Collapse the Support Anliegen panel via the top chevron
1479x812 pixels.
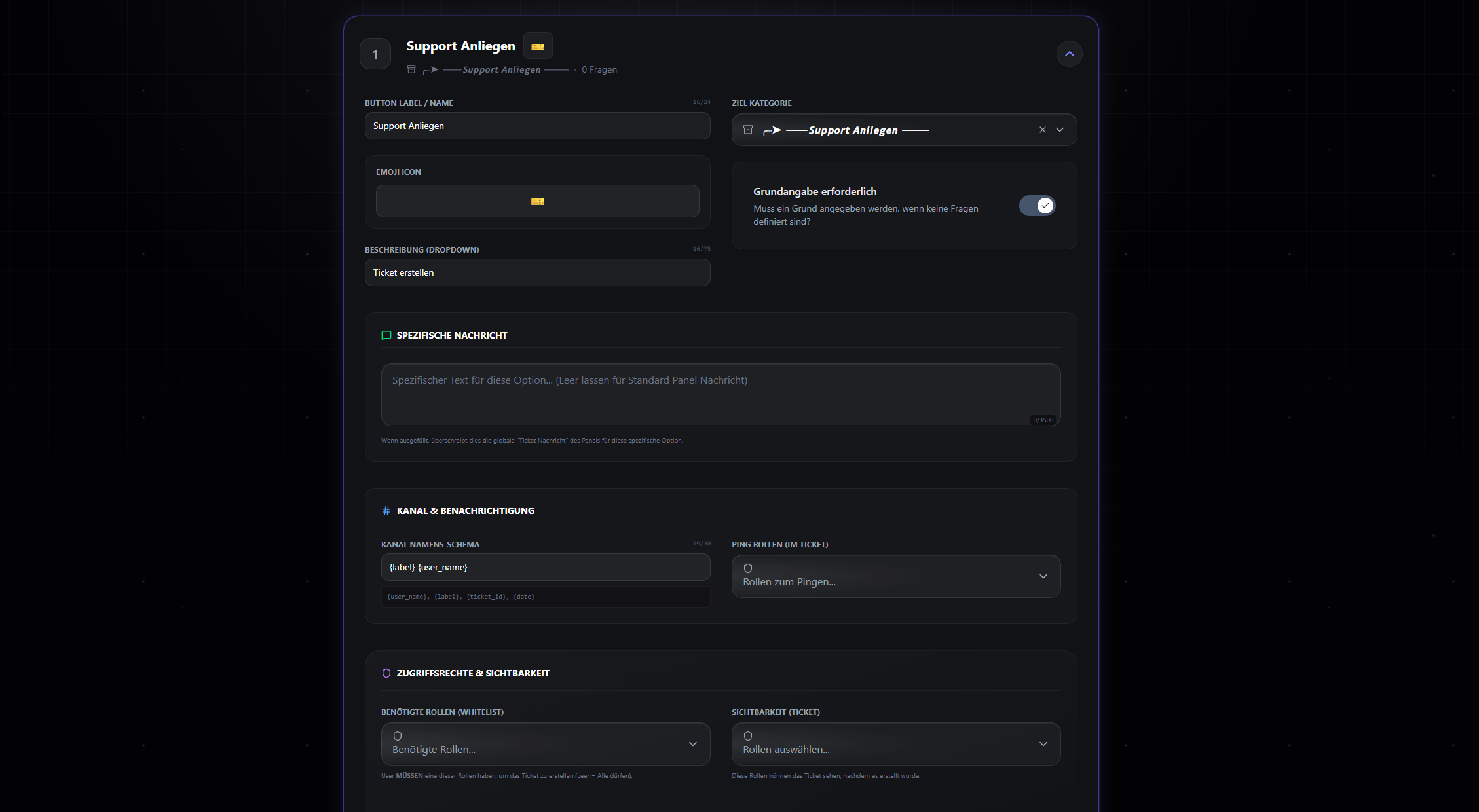(x=1069, y=54)
